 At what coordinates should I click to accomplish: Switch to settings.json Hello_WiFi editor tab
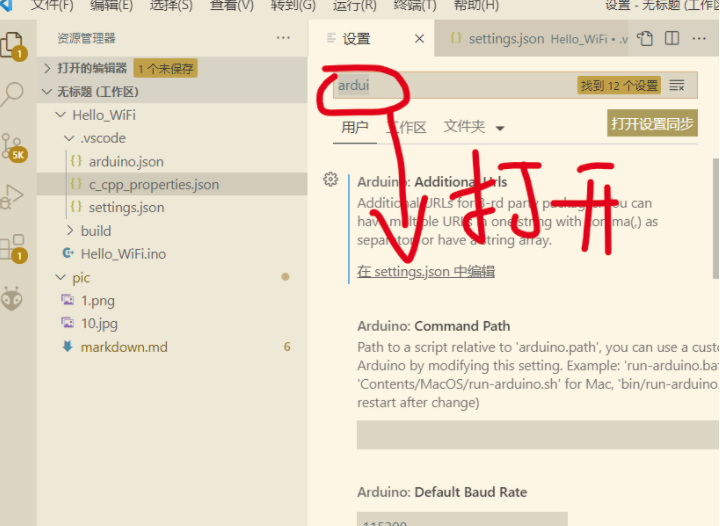tap(531, 39)
